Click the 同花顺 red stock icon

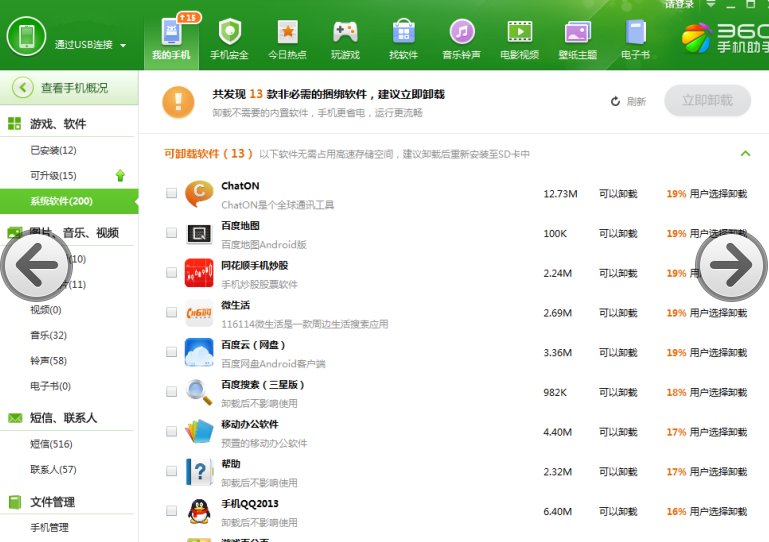[x=199, y=273]
